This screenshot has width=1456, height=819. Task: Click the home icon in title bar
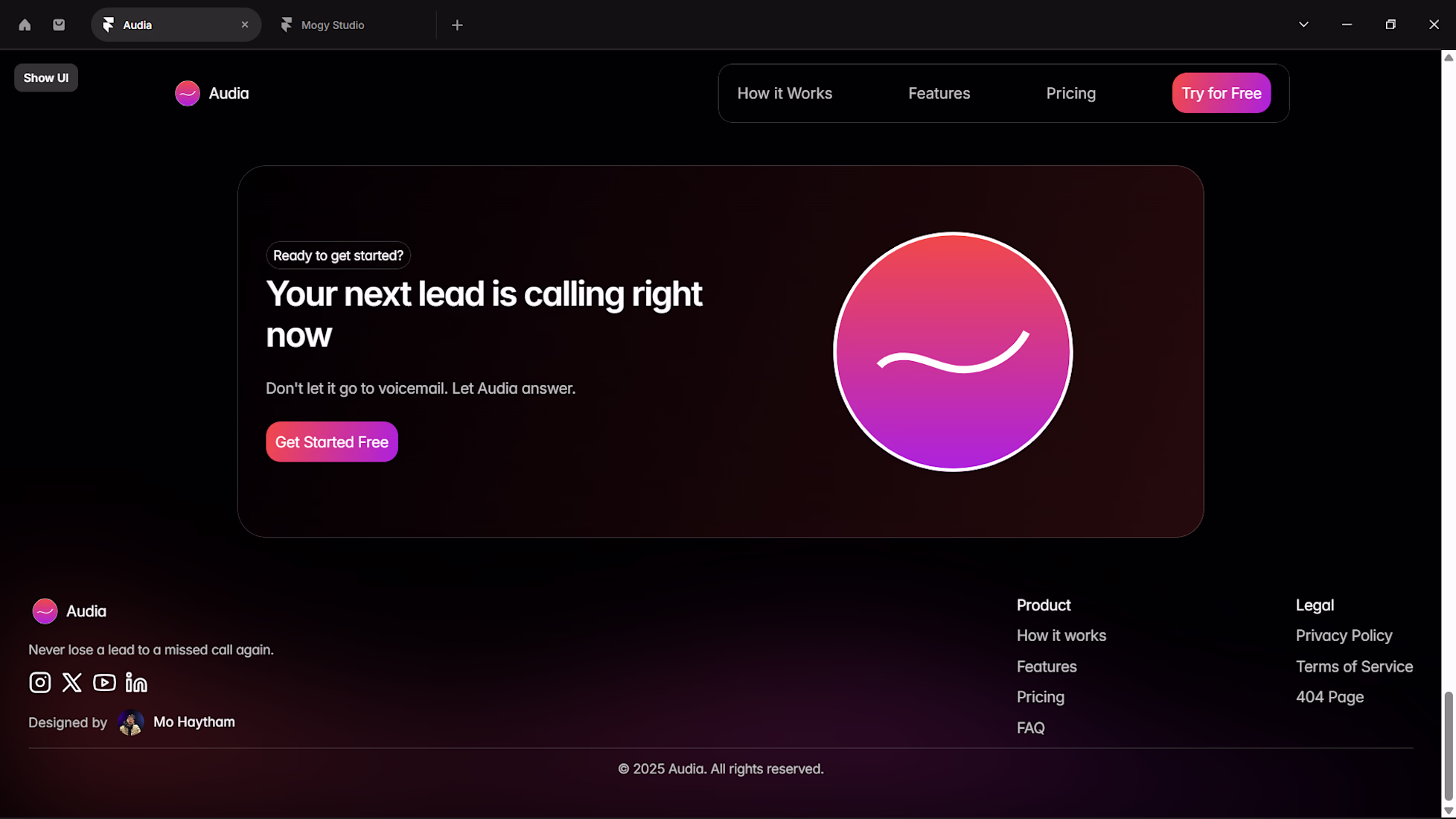[x=25, y=25]
